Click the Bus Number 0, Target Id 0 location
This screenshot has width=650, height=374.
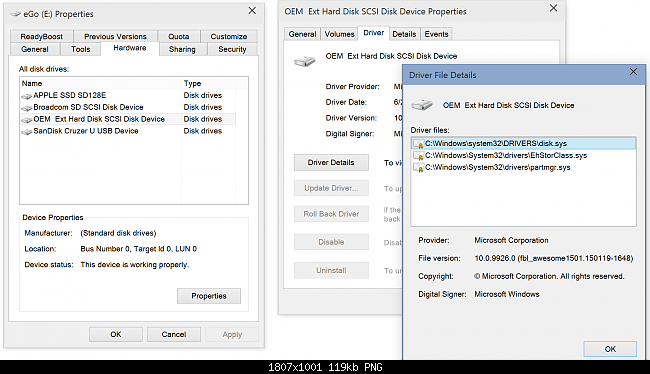[138, 249]
